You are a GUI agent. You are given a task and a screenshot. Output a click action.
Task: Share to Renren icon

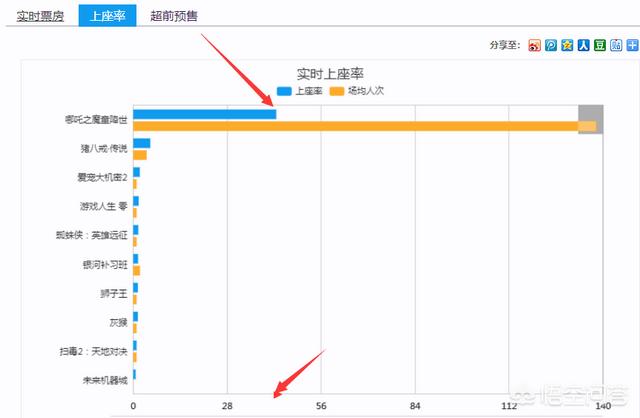[583, 46]
